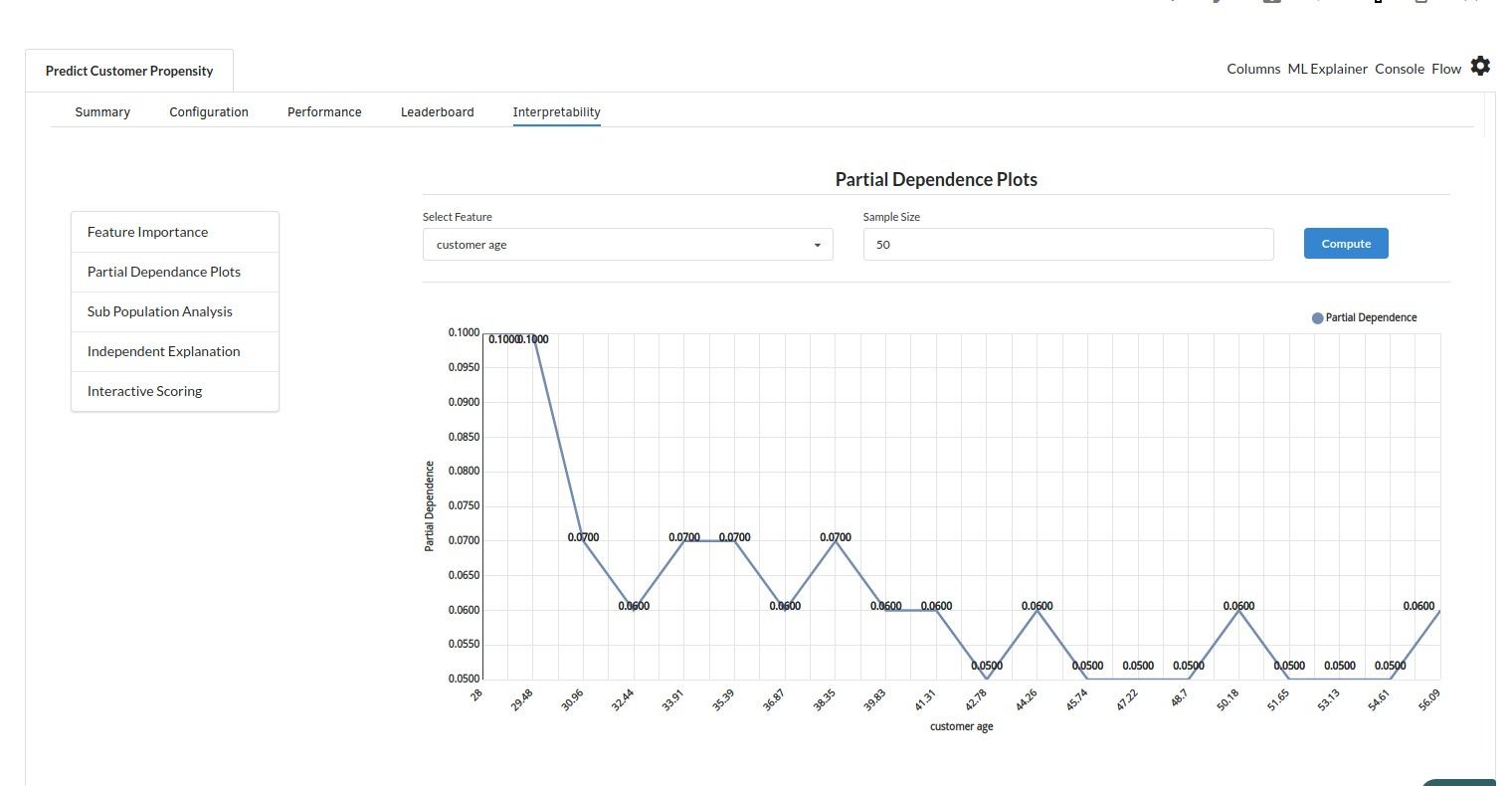Click the Compute button

1346,244
